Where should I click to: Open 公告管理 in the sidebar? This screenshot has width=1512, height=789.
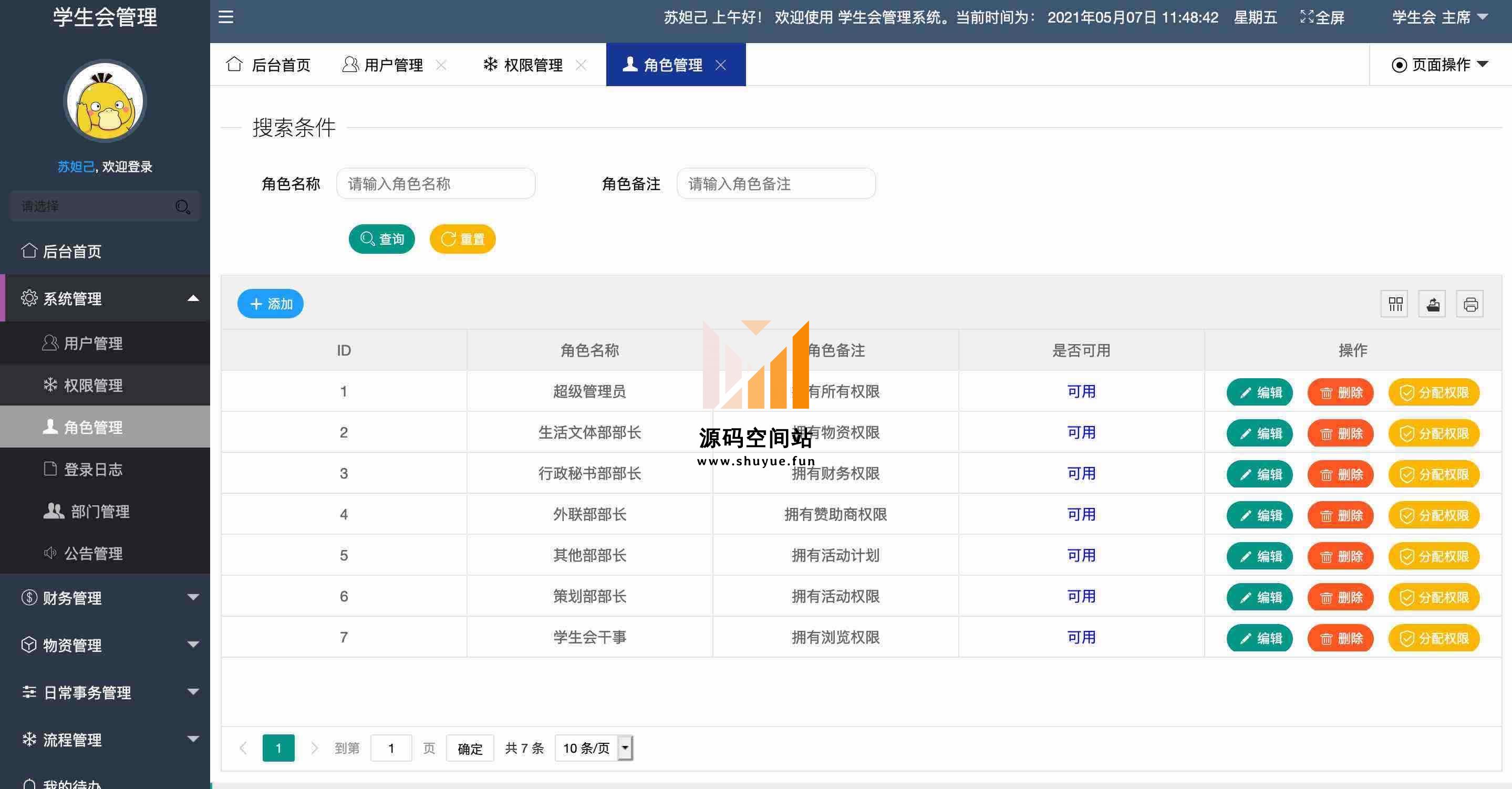click(105, 553)
